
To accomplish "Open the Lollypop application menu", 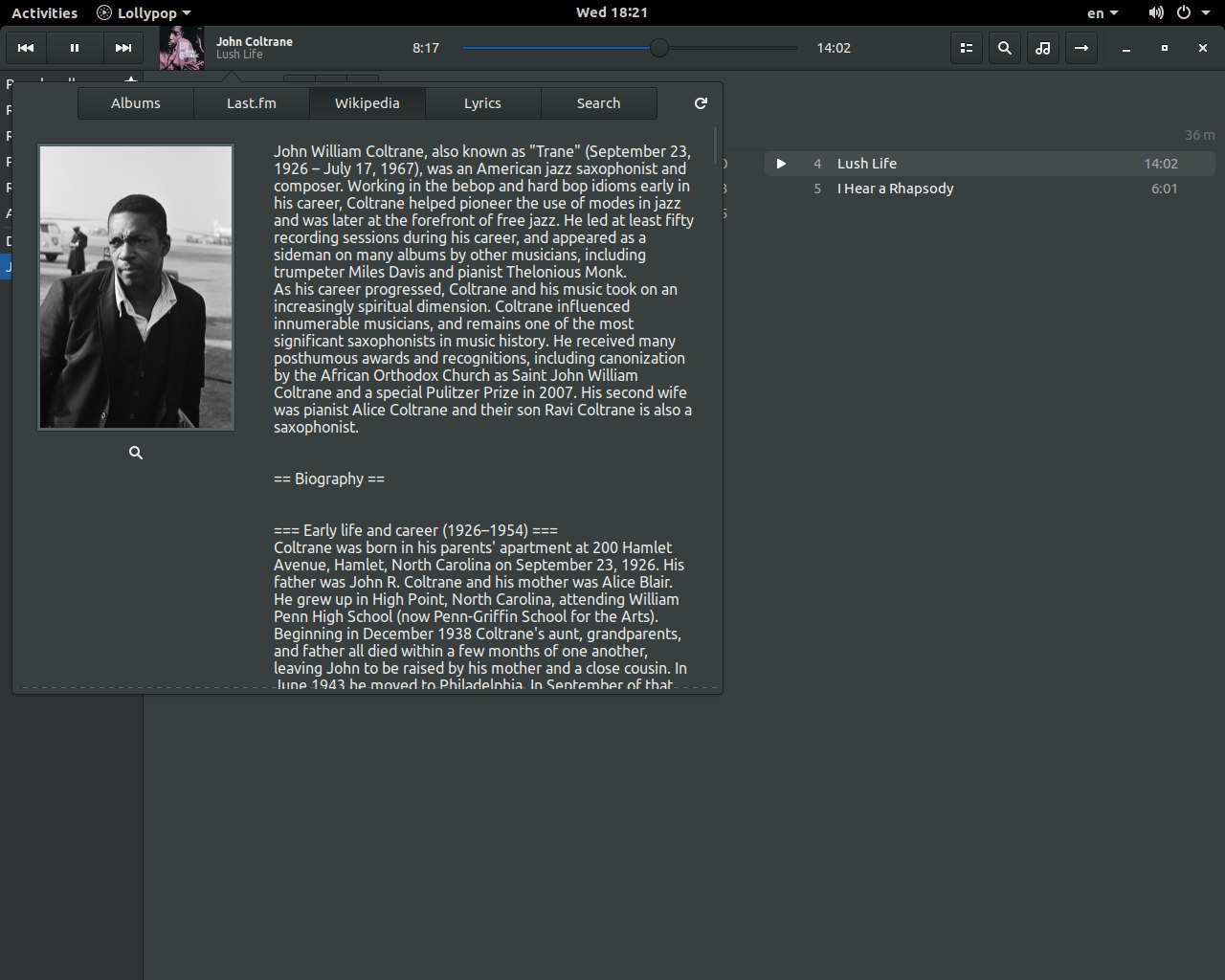I will (144, 12).
